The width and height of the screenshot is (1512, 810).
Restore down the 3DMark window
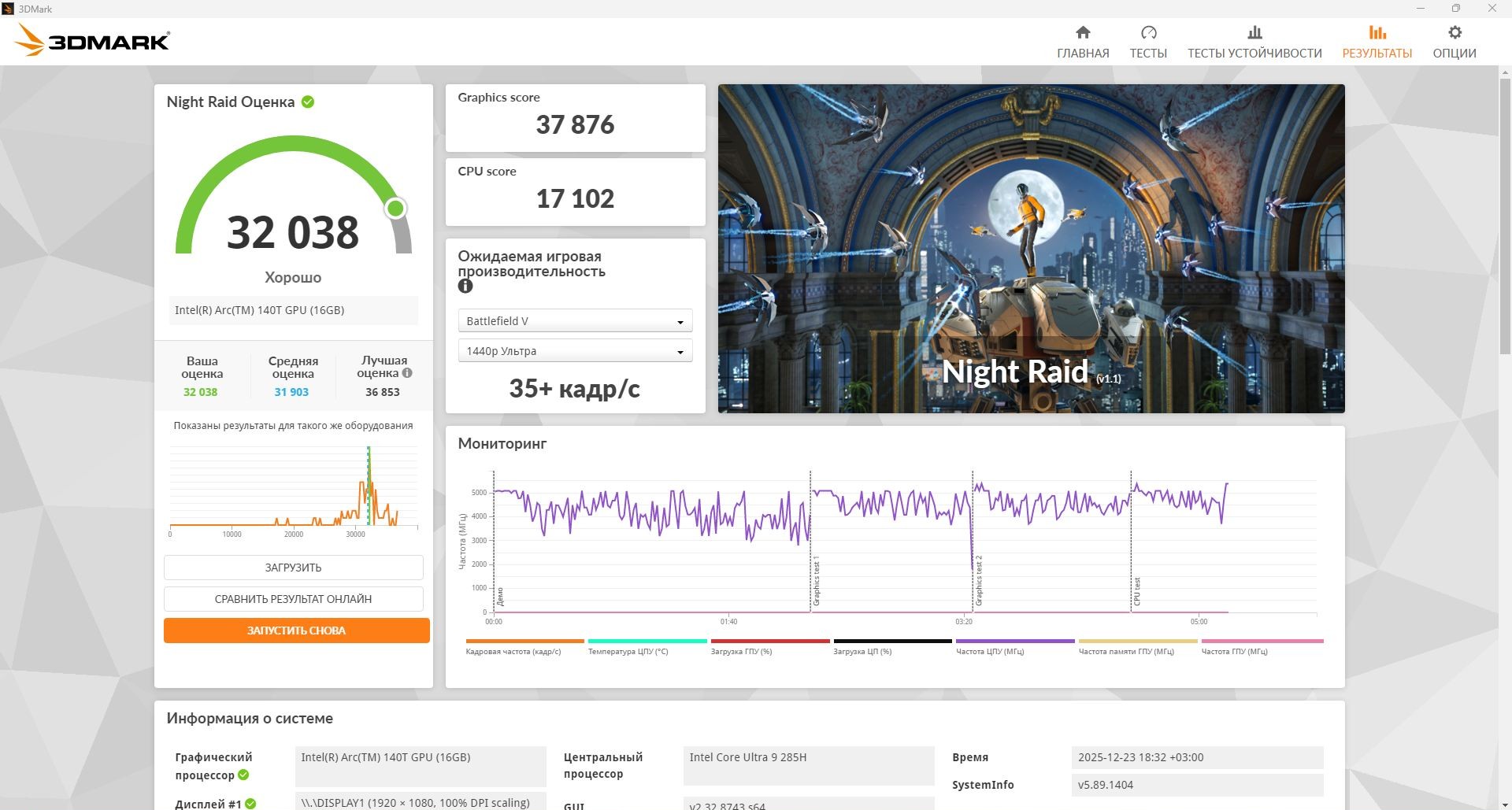1456,9
